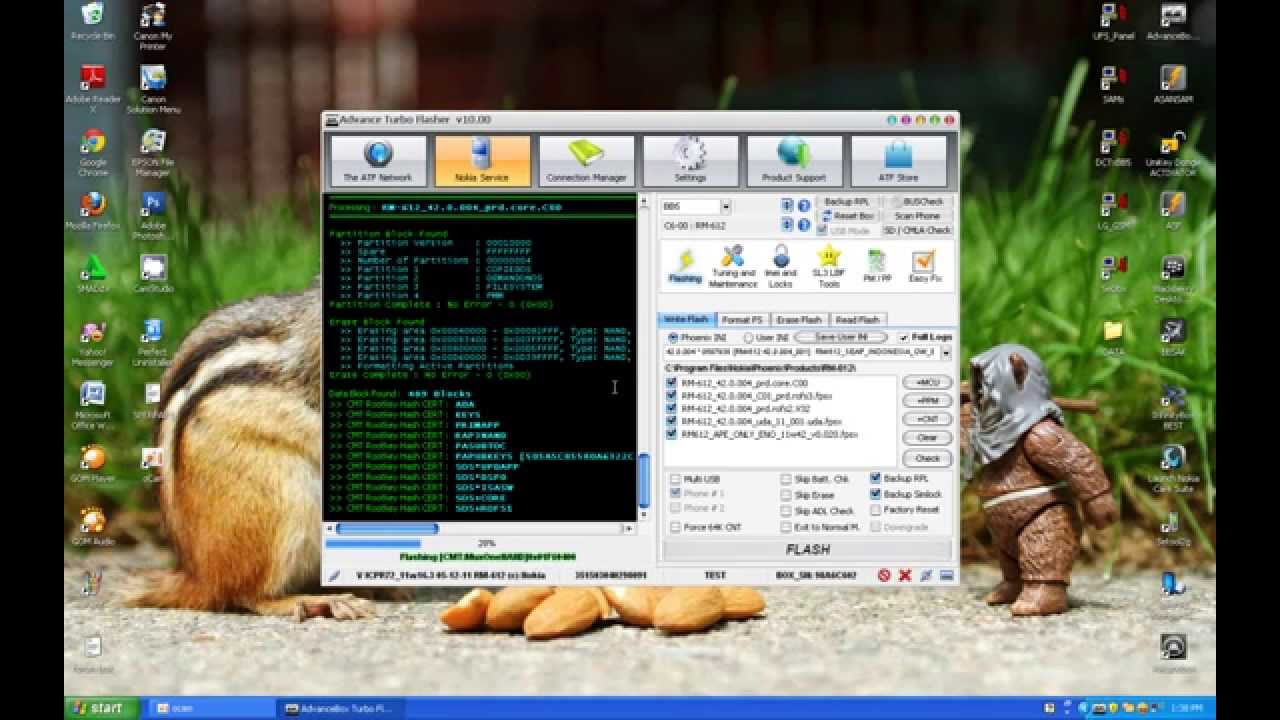Toggle the uda_11_001.uda.fpsx file checkbox
This screenshot has width=1280, height=720.
point(672,422)
